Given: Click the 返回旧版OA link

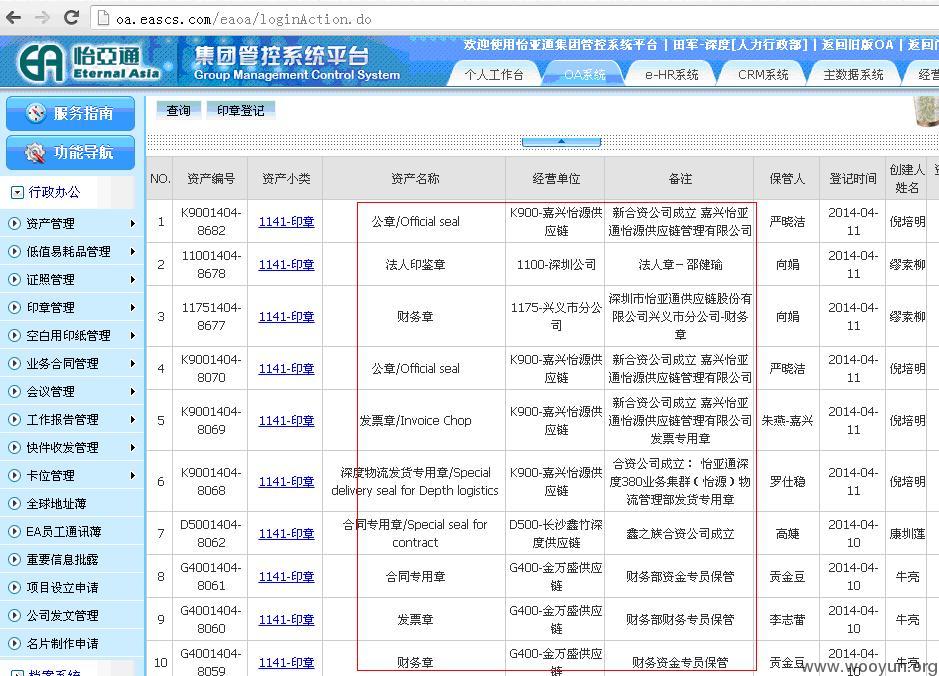Looking at the screenshot, I should click(857, 45).
